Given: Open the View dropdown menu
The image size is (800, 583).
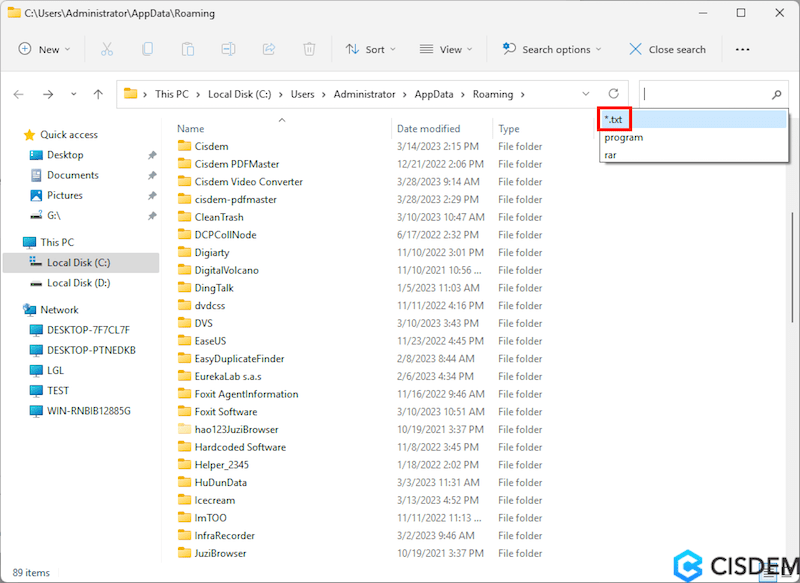Looking at the screenshot, I should [x=445, y=49].
